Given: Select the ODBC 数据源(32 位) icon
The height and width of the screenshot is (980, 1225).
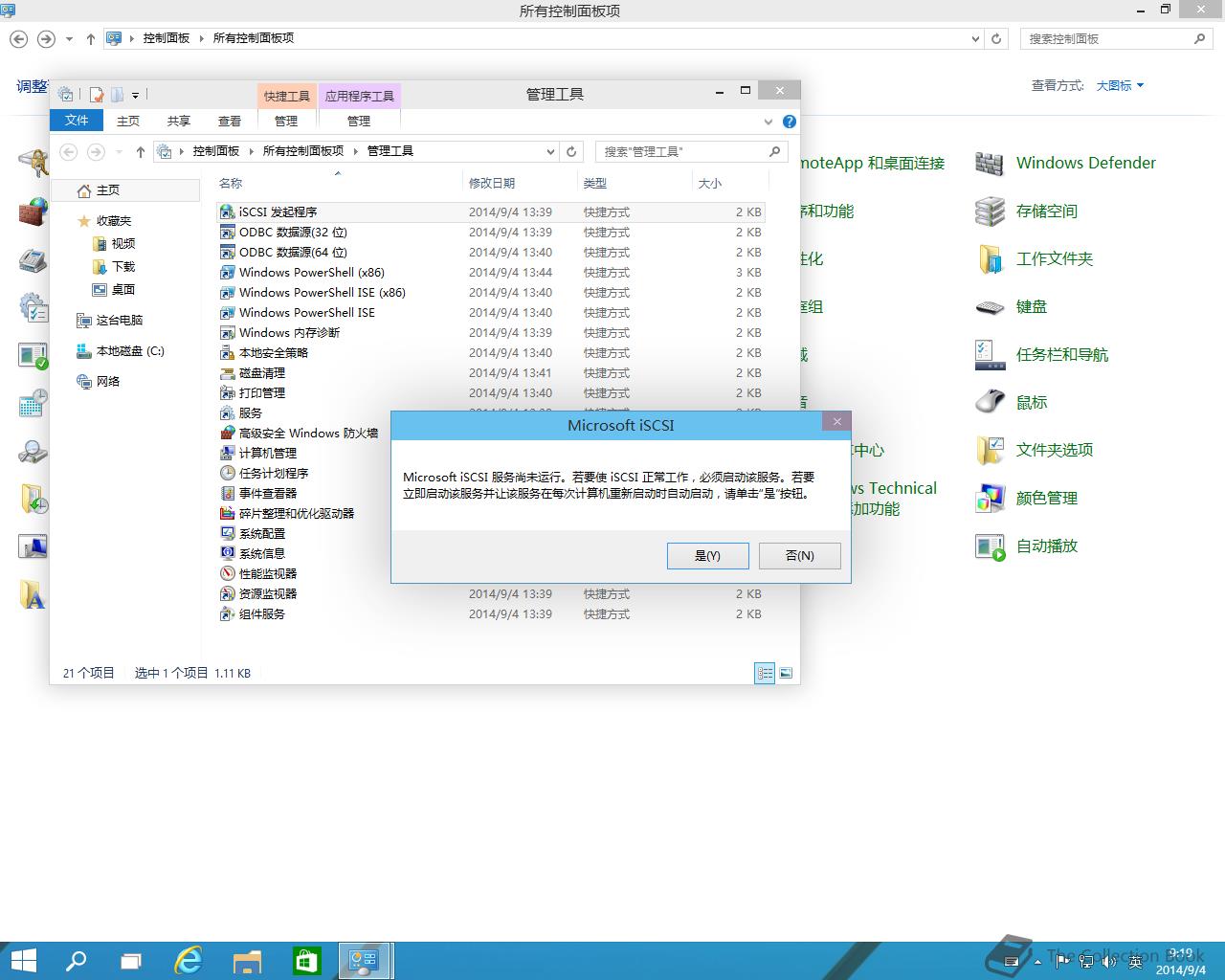Looking at the screenshot, I should click(228, 232).
